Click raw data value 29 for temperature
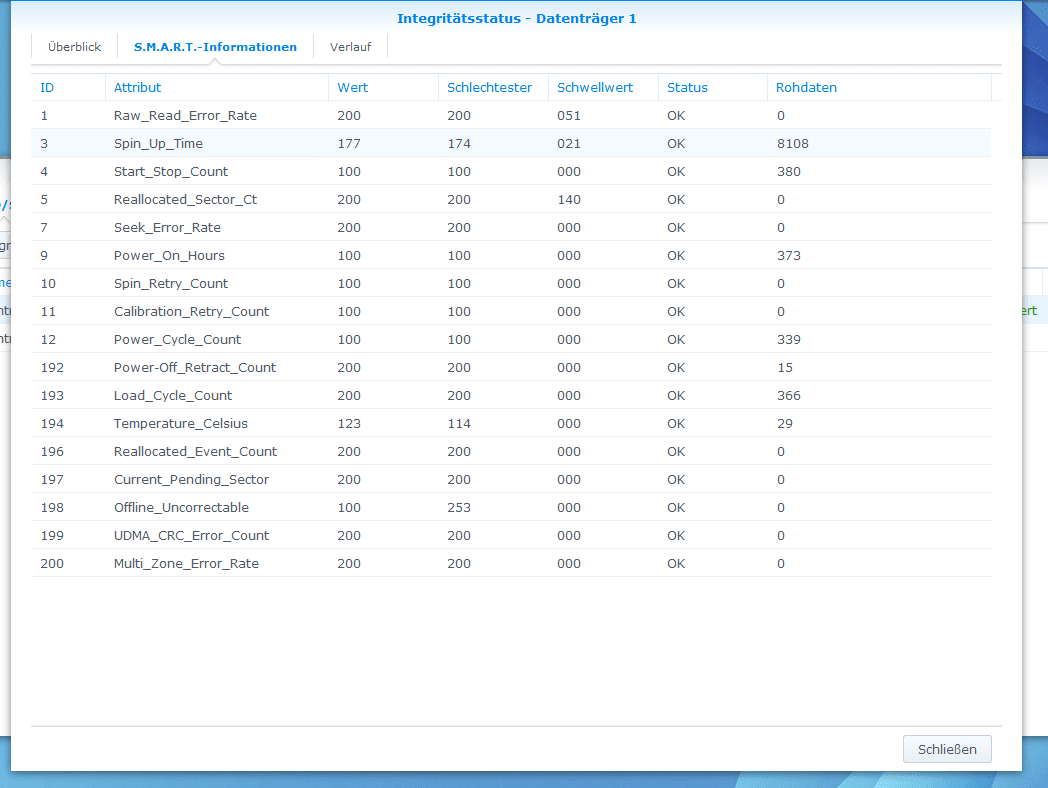Screen dimensions: 1048x788 pos(785,424)
